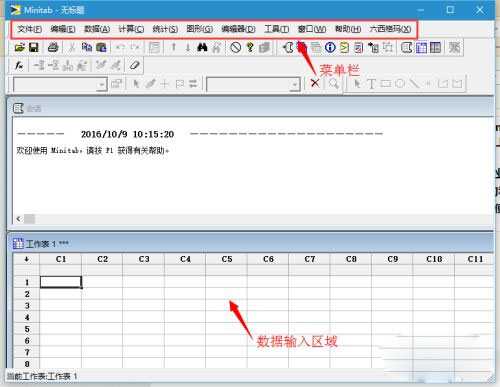
Task: Click the Show Session Folder icon
Action: click(288, 47)
